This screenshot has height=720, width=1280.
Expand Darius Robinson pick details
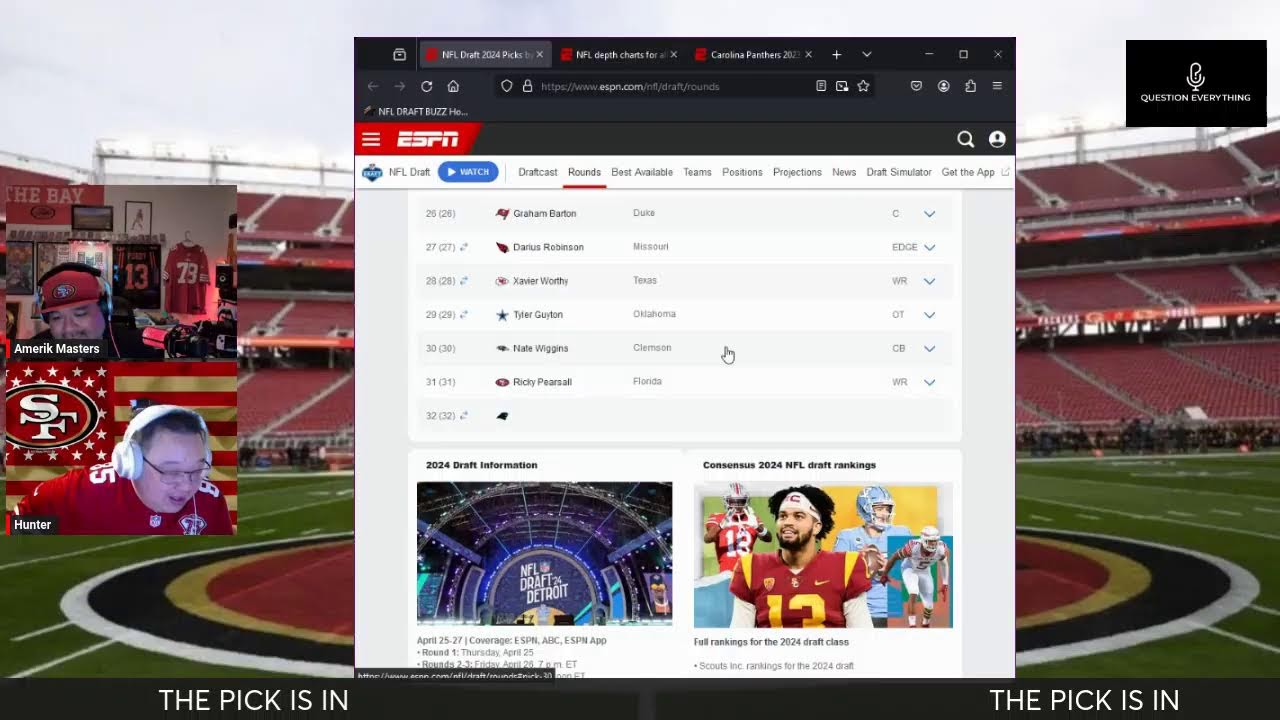click(x=929, y=247)
